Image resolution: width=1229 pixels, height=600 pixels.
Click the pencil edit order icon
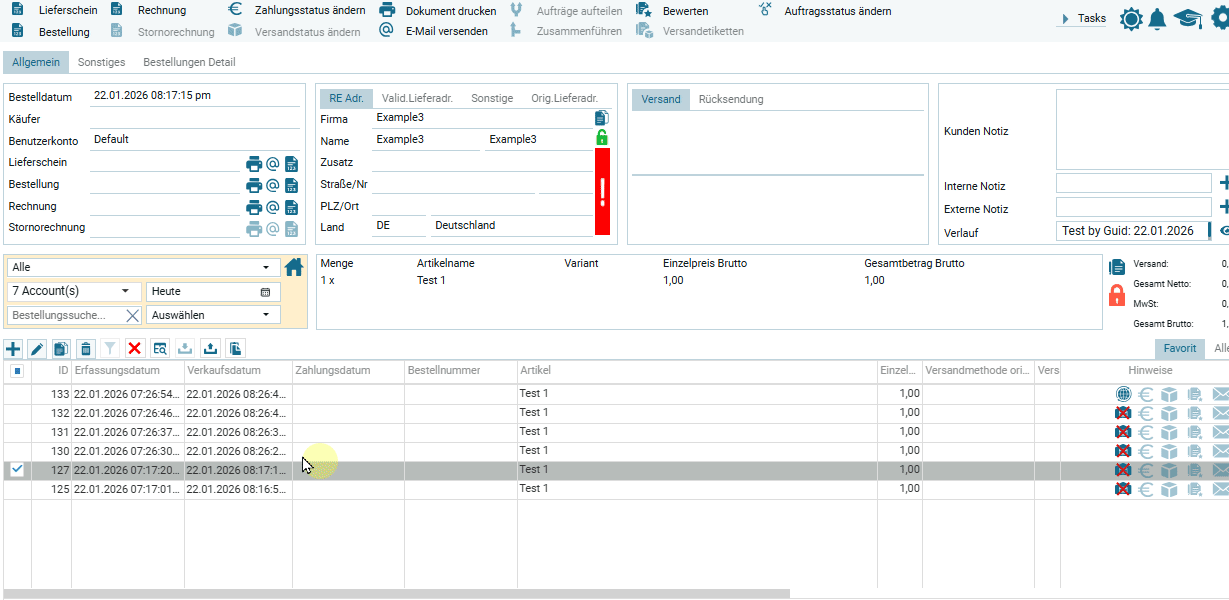pyautogui.click(x=38, y=349)
